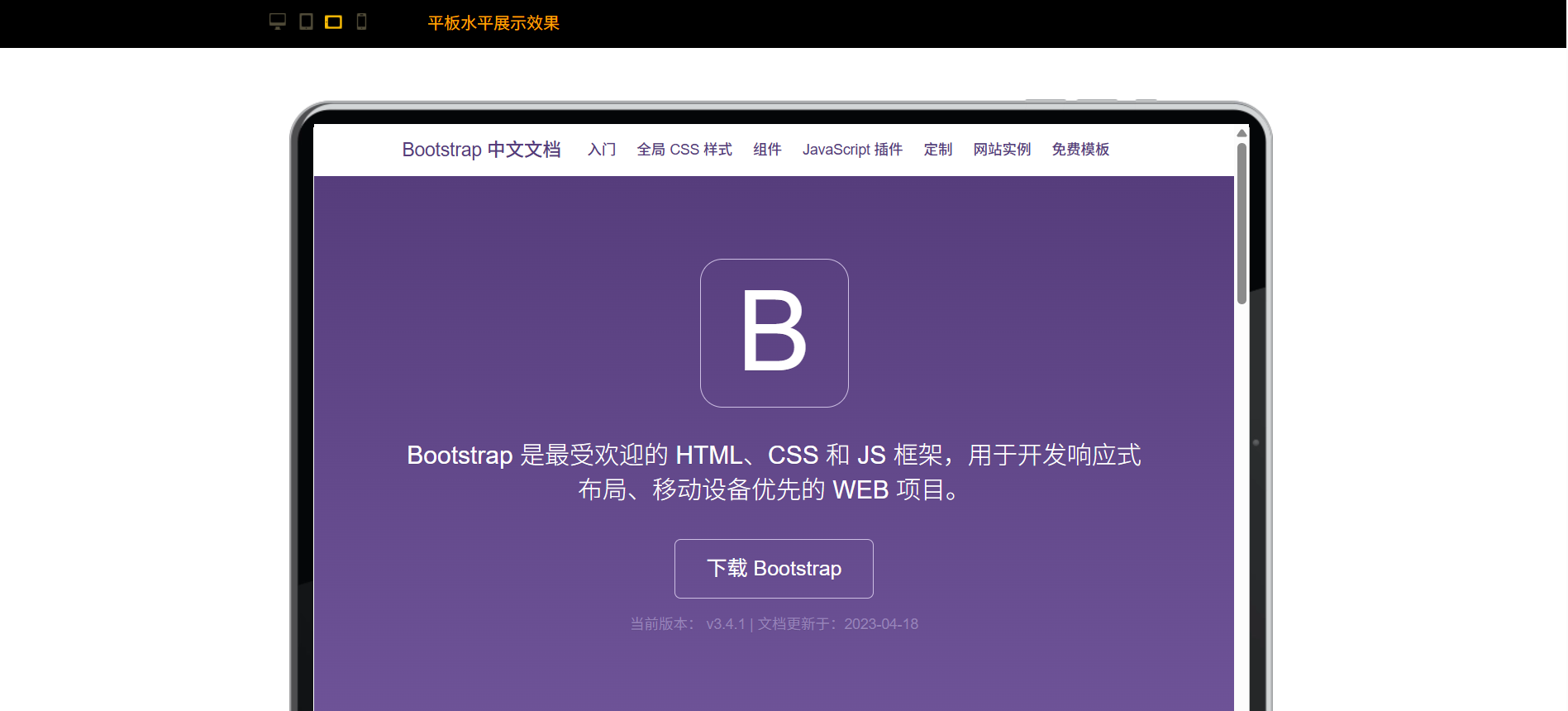Viewport: 1568px width, 711px height.
Task: Click the vertical scrollbar thumb in tablet
Action: (1242, 224)
